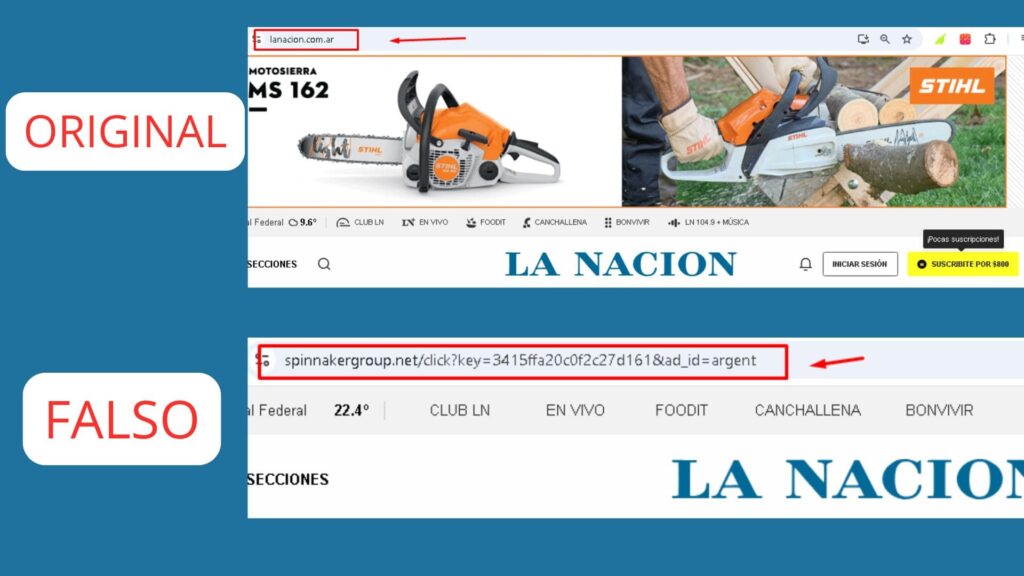Click the LA NACION logo on original site

(620, 264)
